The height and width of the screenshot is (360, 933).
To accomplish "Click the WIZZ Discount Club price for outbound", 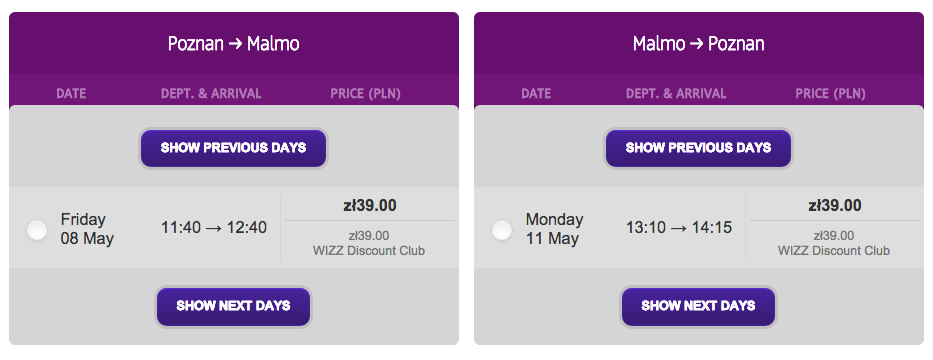I will pos(369,243).
